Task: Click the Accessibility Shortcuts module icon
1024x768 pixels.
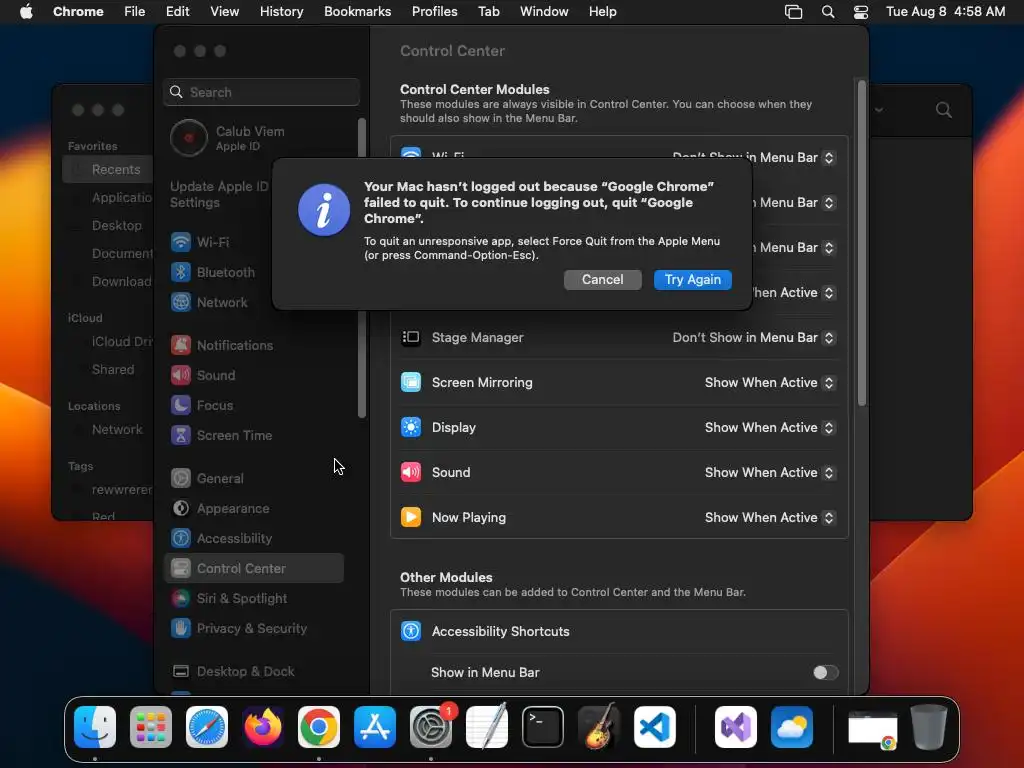Action: coord(411,632)
